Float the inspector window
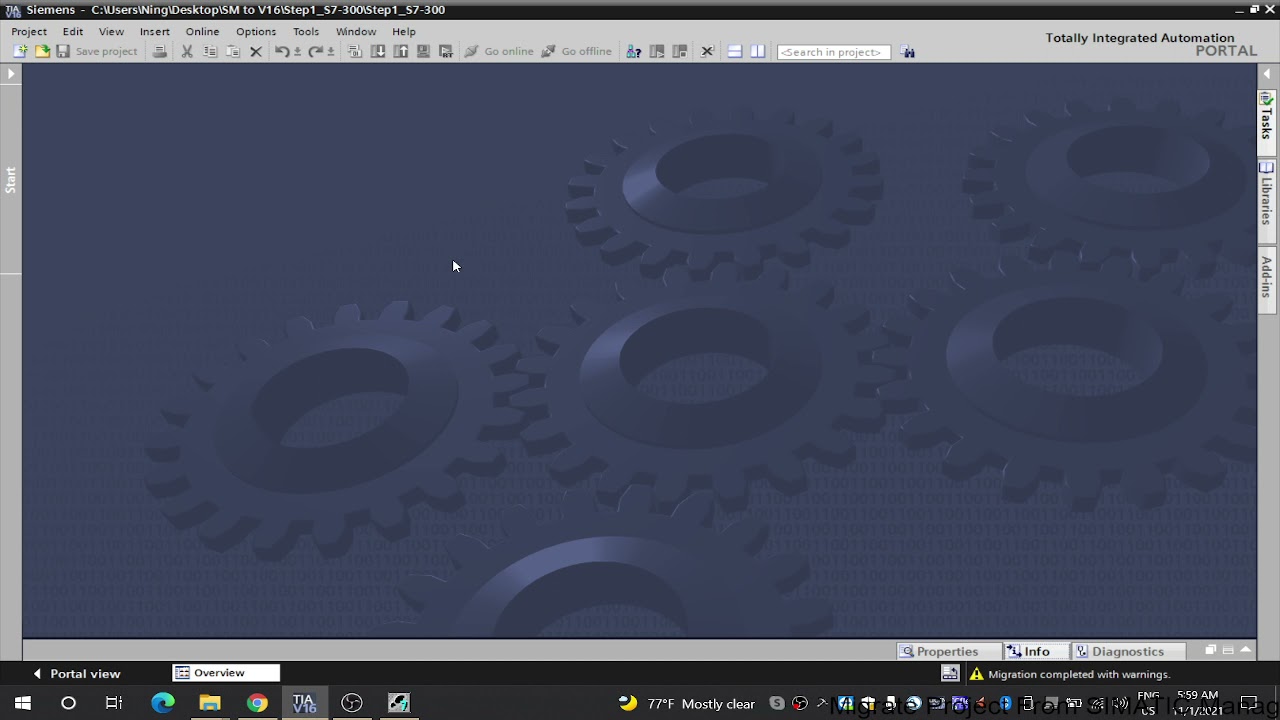Screen dimensions: 1280x720 click(1210, 650)
